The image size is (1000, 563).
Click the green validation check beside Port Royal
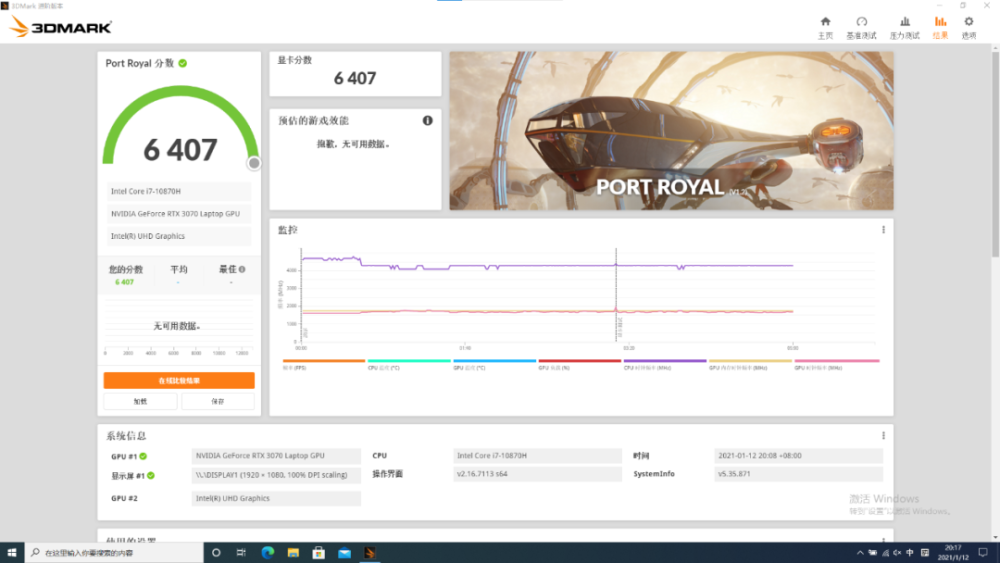[x=183, y=63]
